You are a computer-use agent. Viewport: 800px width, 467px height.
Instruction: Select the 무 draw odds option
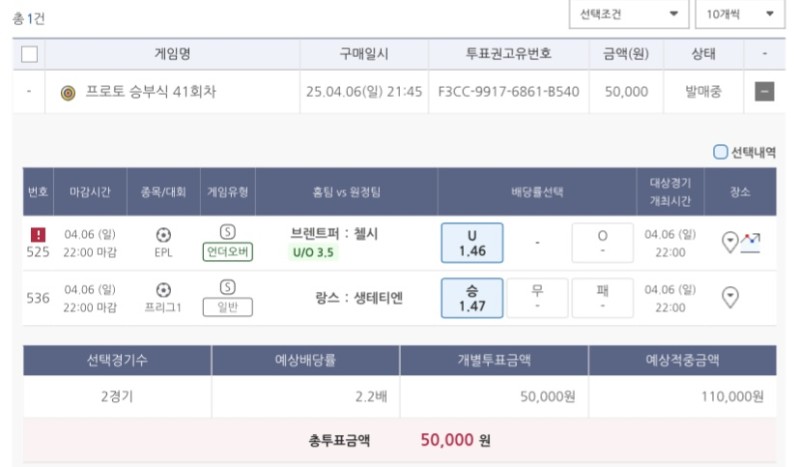537,297
